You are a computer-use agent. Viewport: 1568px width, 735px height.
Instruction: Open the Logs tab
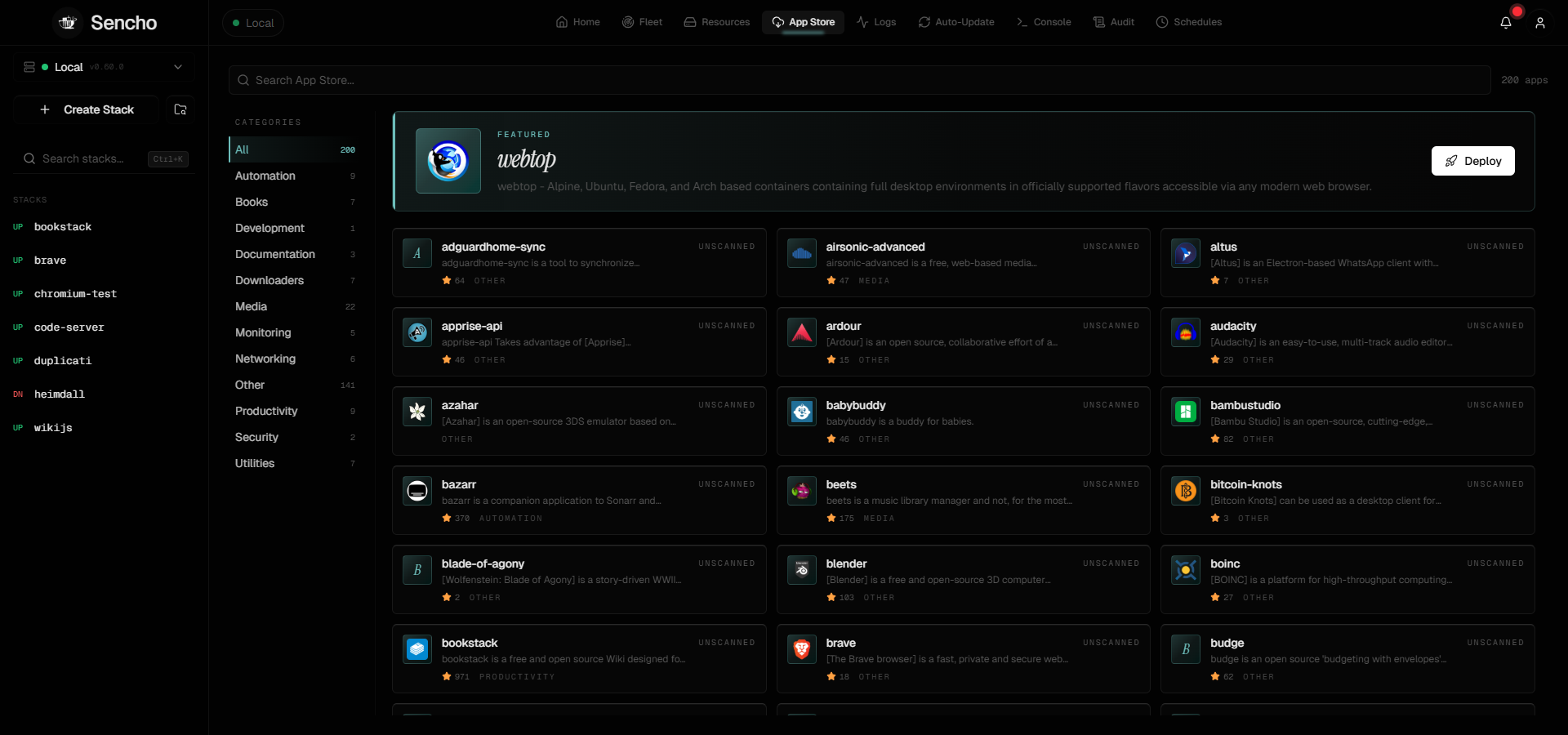876,22
